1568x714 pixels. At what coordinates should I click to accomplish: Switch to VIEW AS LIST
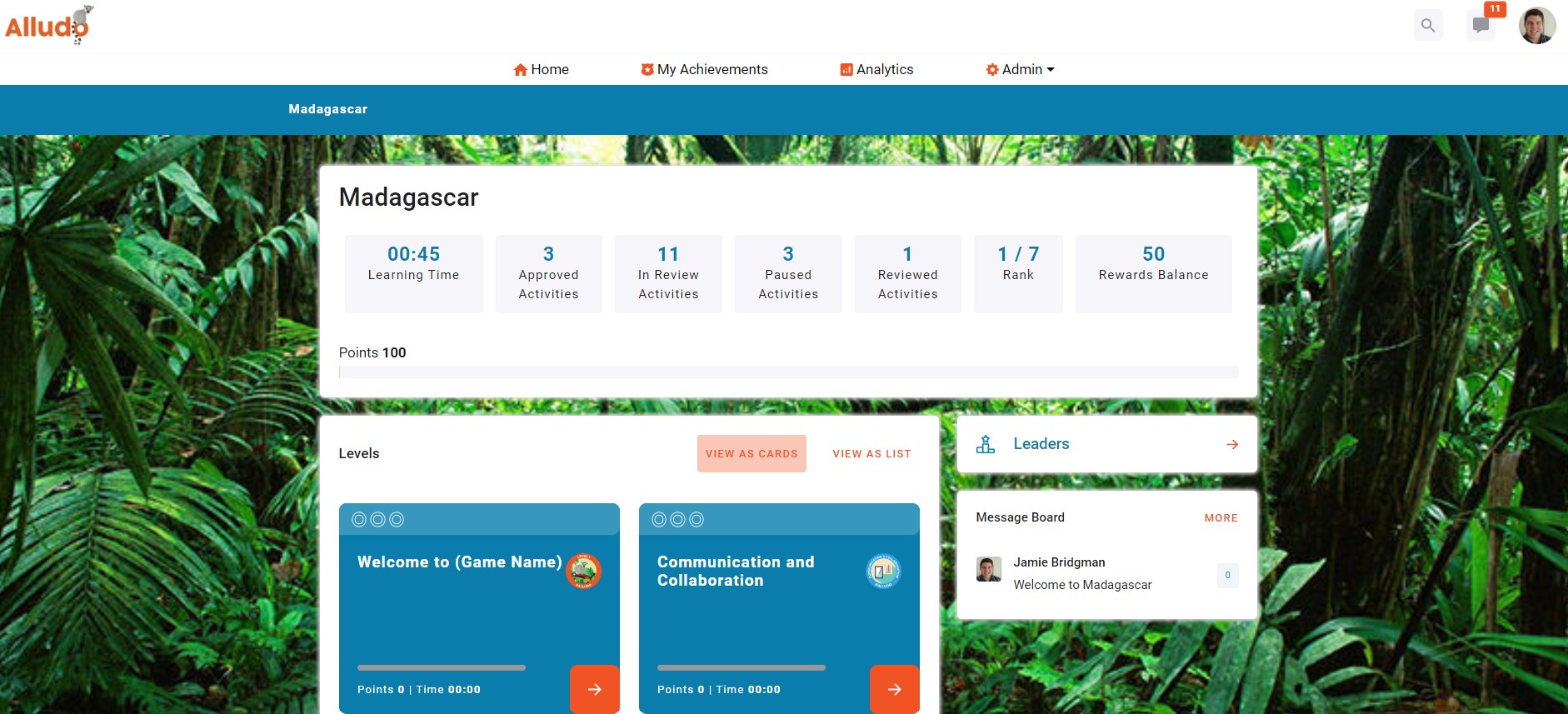pos(871,454)
